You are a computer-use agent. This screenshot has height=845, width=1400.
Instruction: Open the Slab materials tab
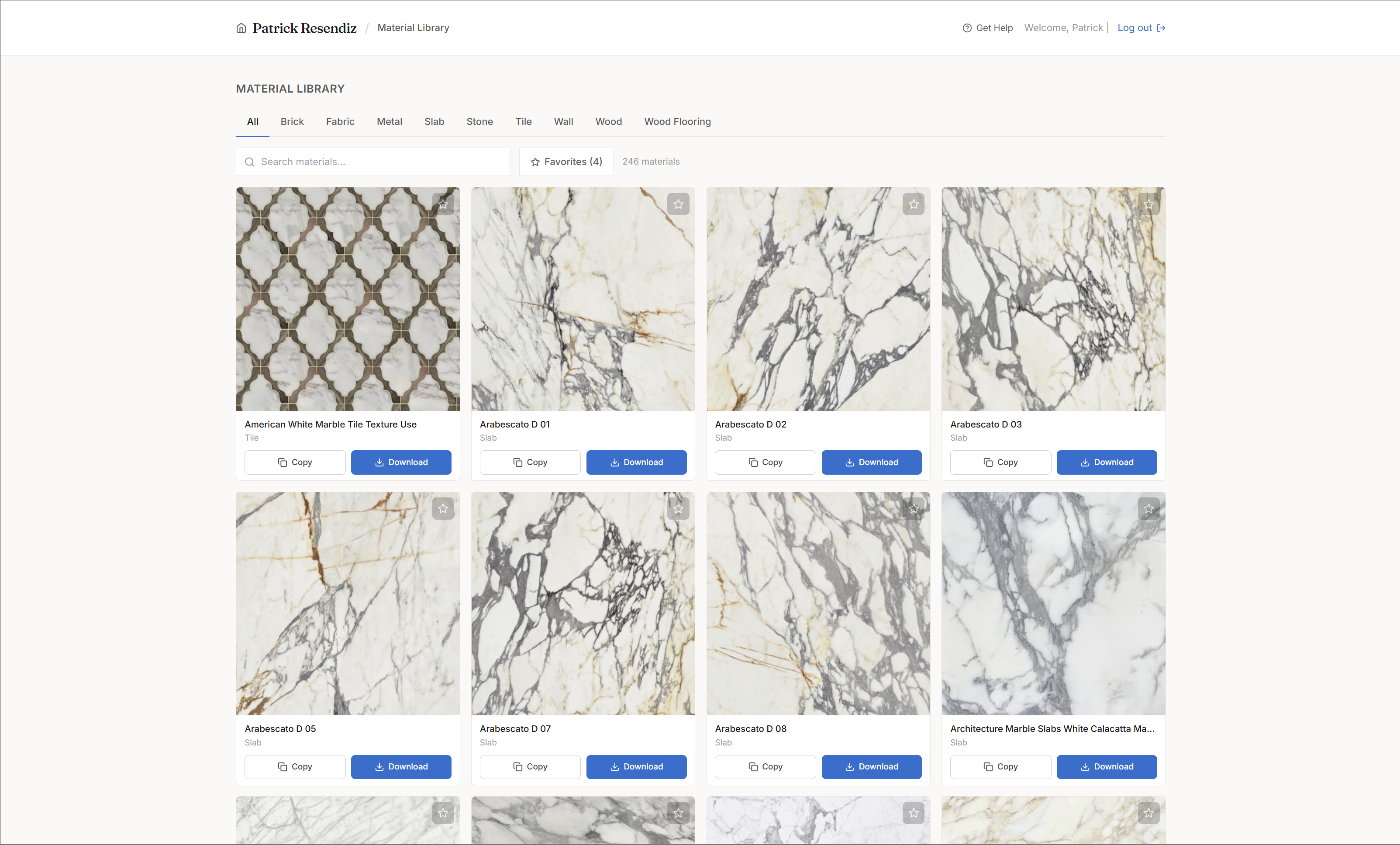(x=434, y=121)
